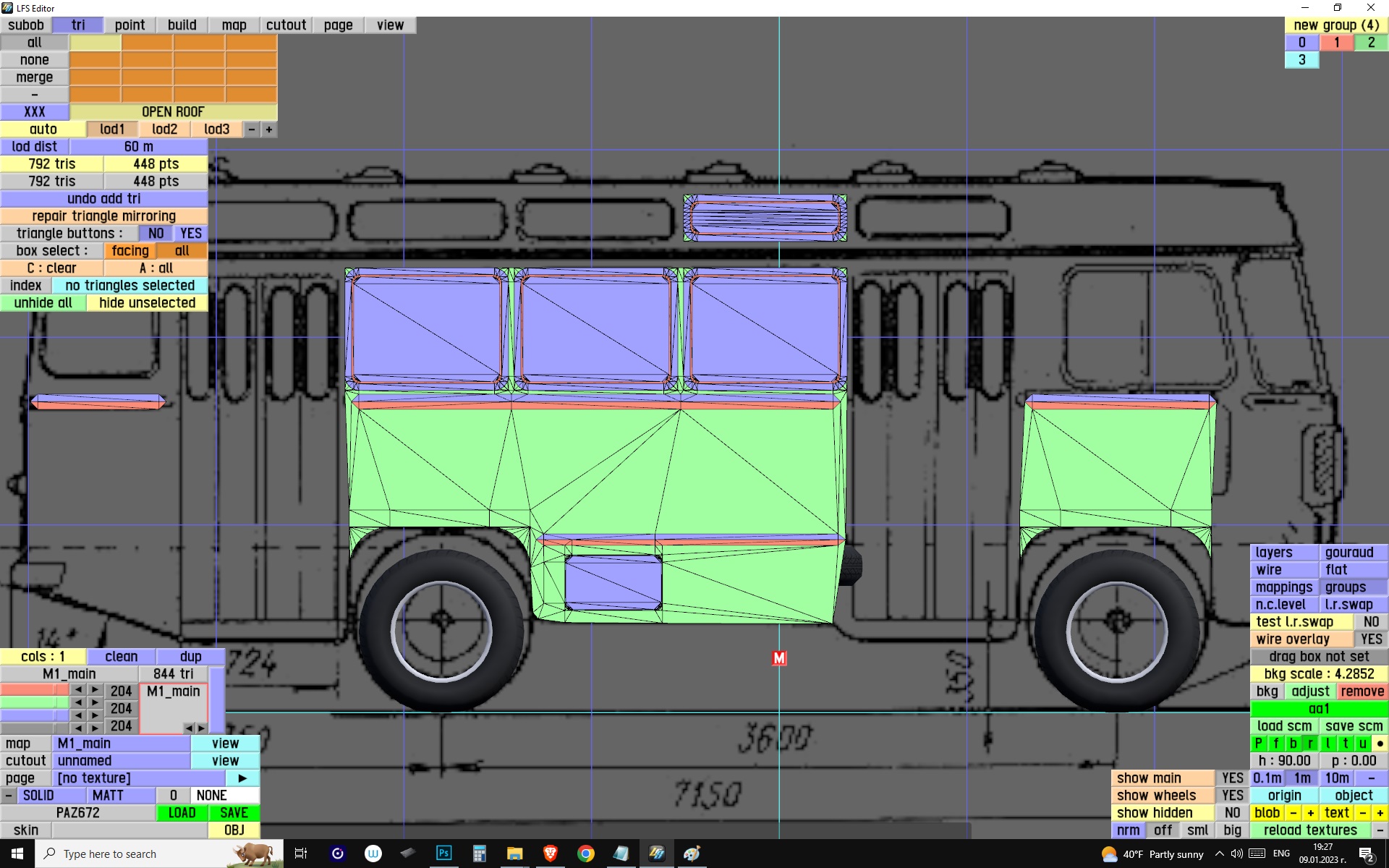
Task: Click the plus button after lod3
Action: (269, 129)
